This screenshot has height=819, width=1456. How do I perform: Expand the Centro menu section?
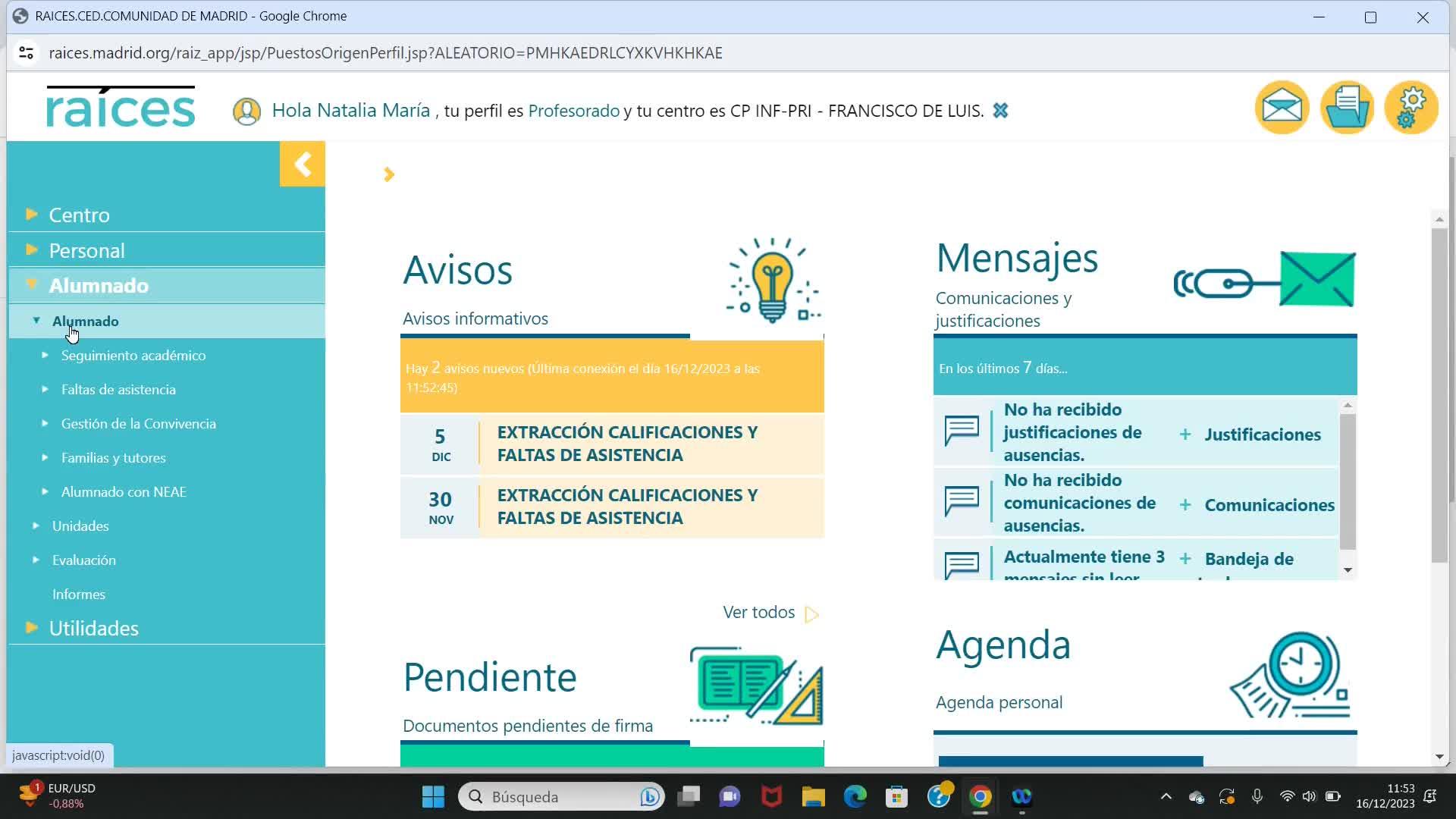pos(79,215)
